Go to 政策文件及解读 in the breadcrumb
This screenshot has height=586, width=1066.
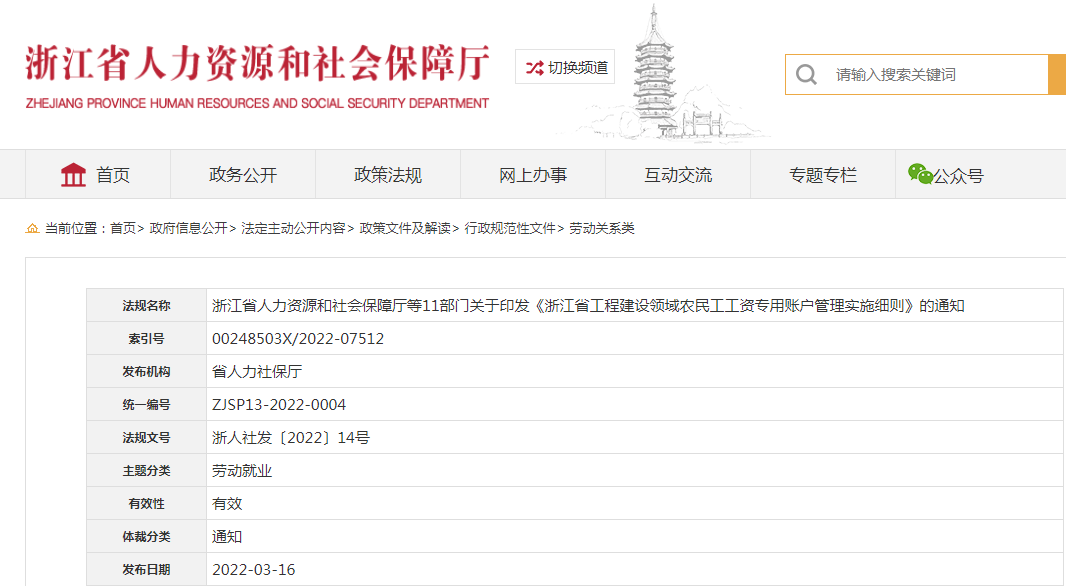point(405,228)
